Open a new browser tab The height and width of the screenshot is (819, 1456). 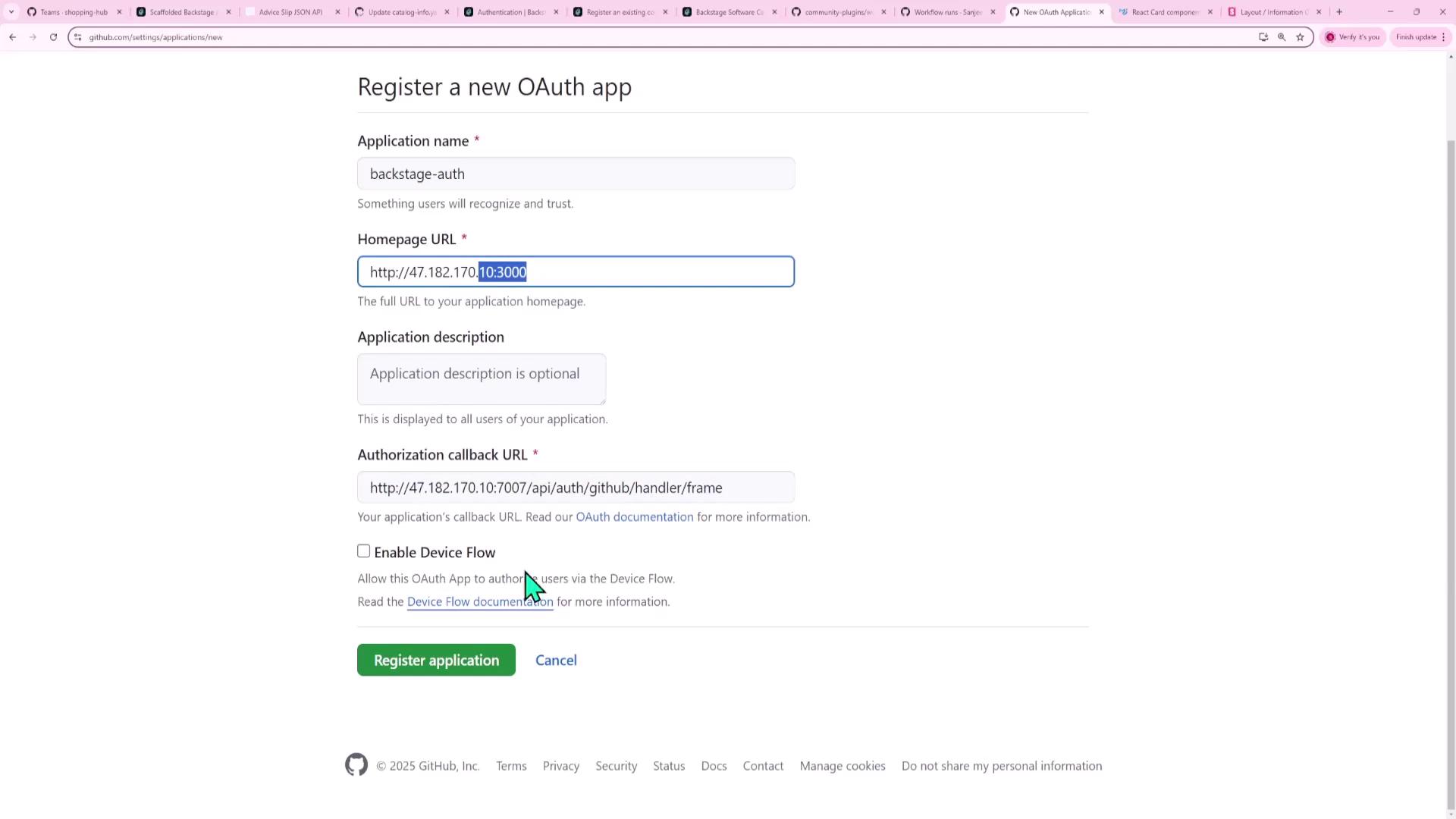pos(1339,12)
